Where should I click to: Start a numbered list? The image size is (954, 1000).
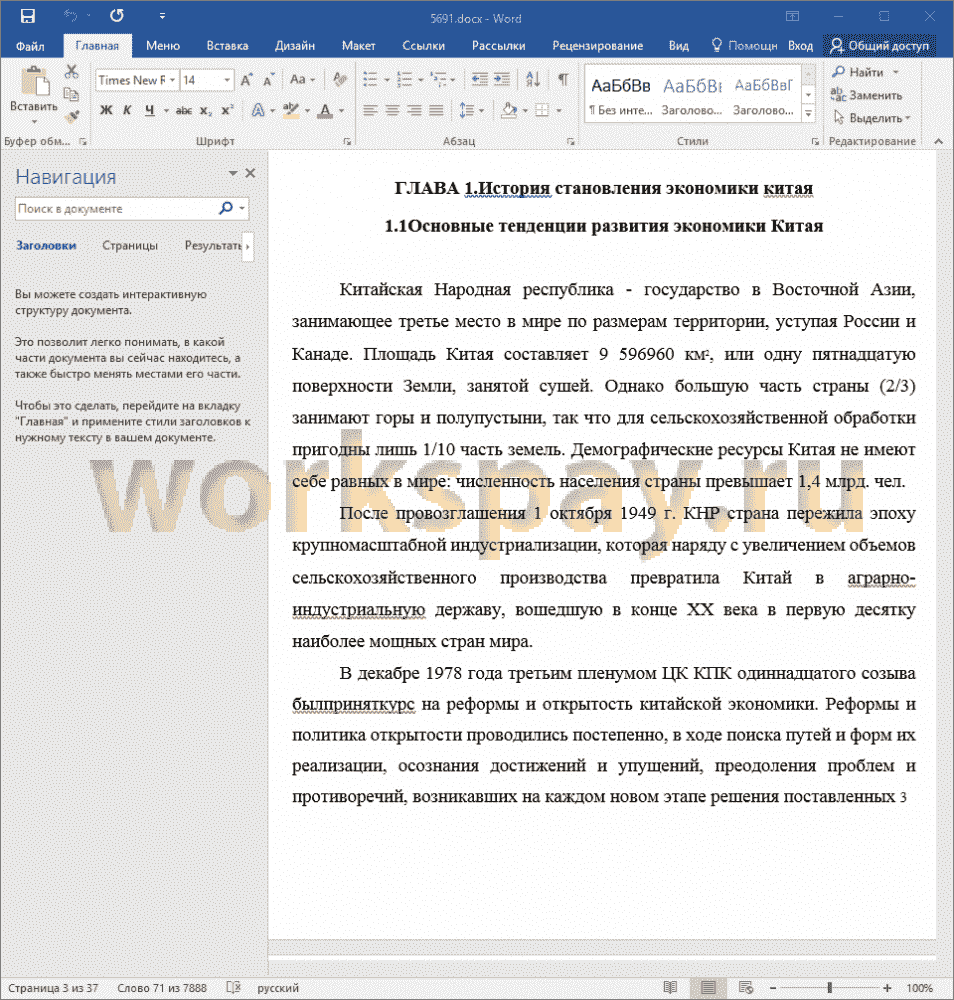(404, 80)
